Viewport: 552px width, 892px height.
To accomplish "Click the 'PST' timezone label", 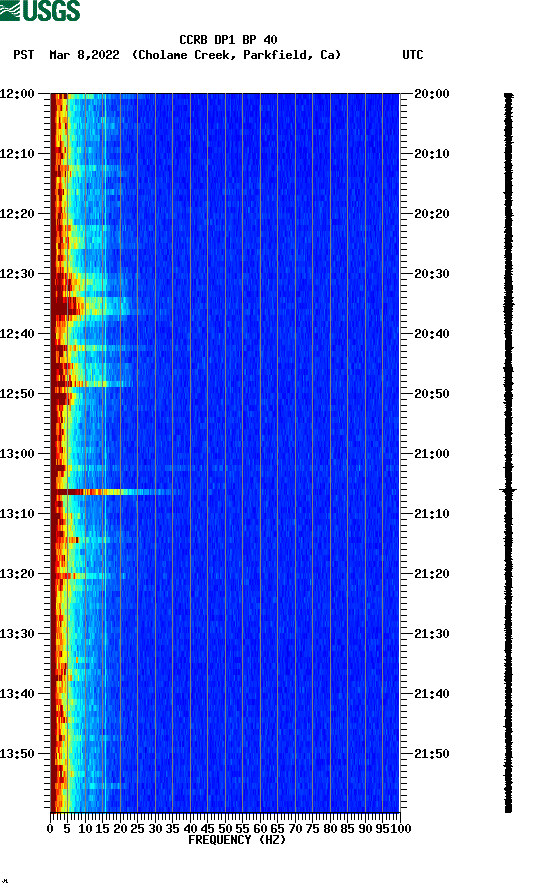I will (24, 55).
